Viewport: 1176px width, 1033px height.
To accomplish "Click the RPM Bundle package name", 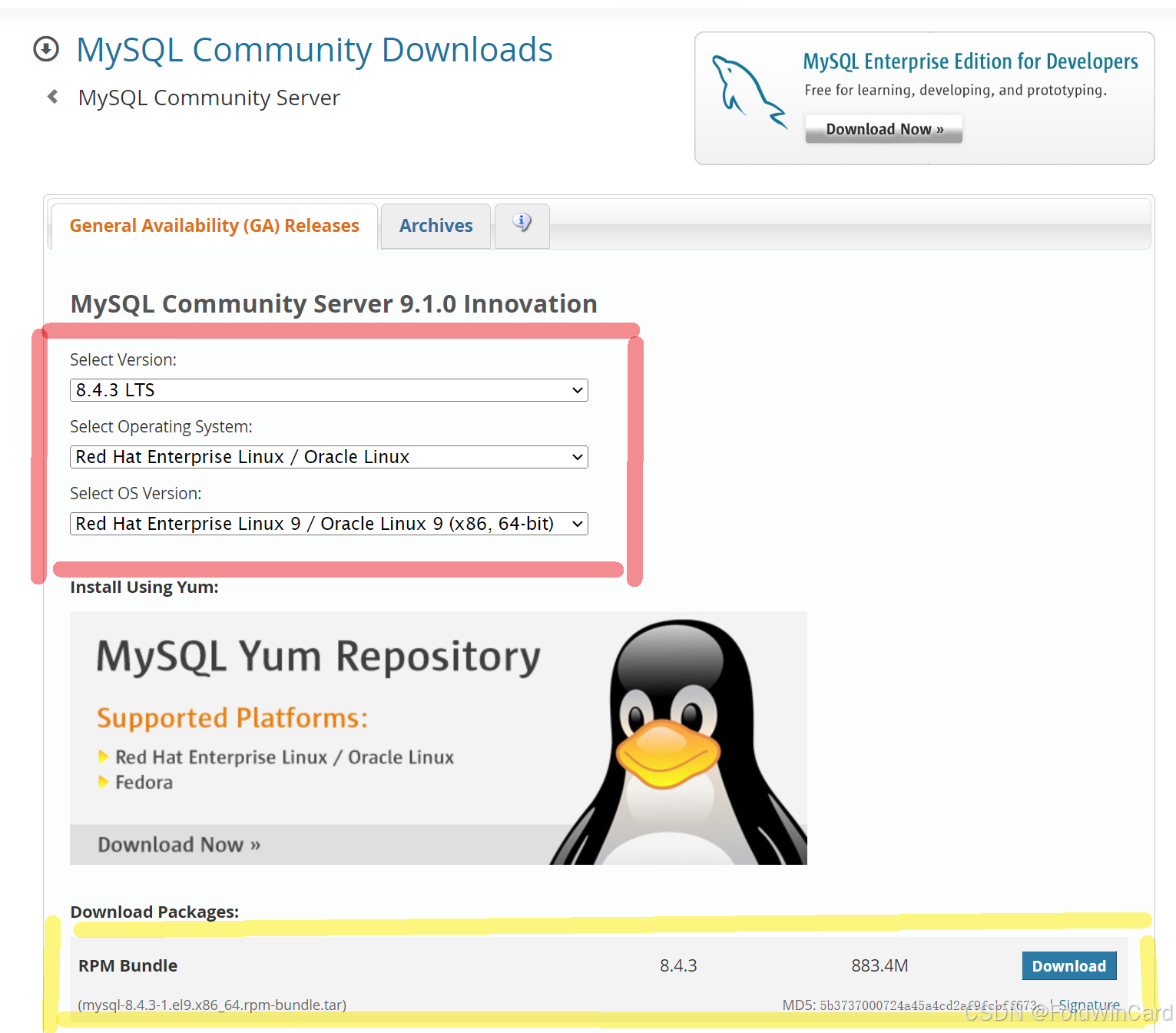I will pyautogui.click(x=128, y=966).
